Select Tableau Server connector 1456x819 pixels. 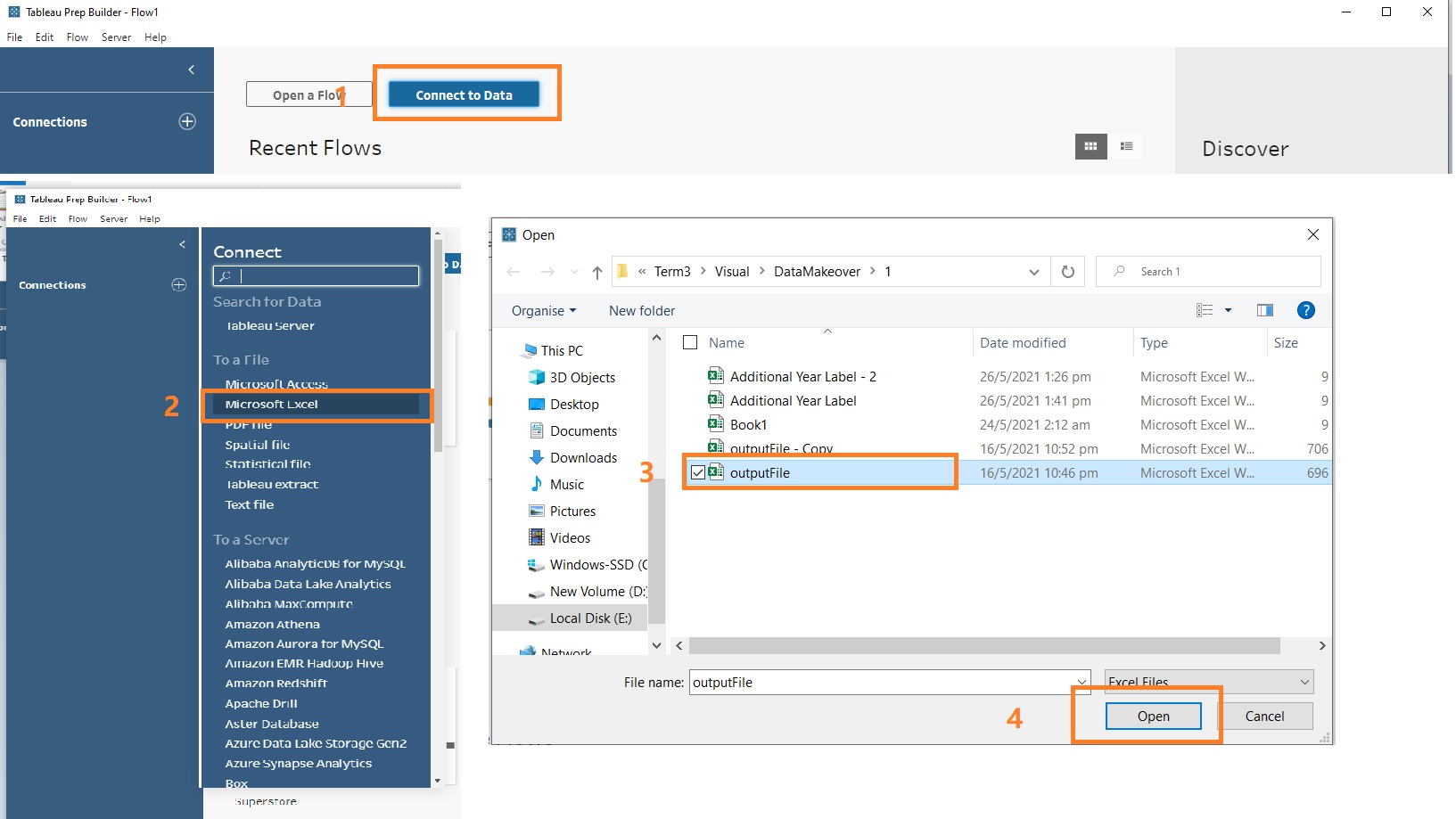pyautogui.click(x=269, y=325)
